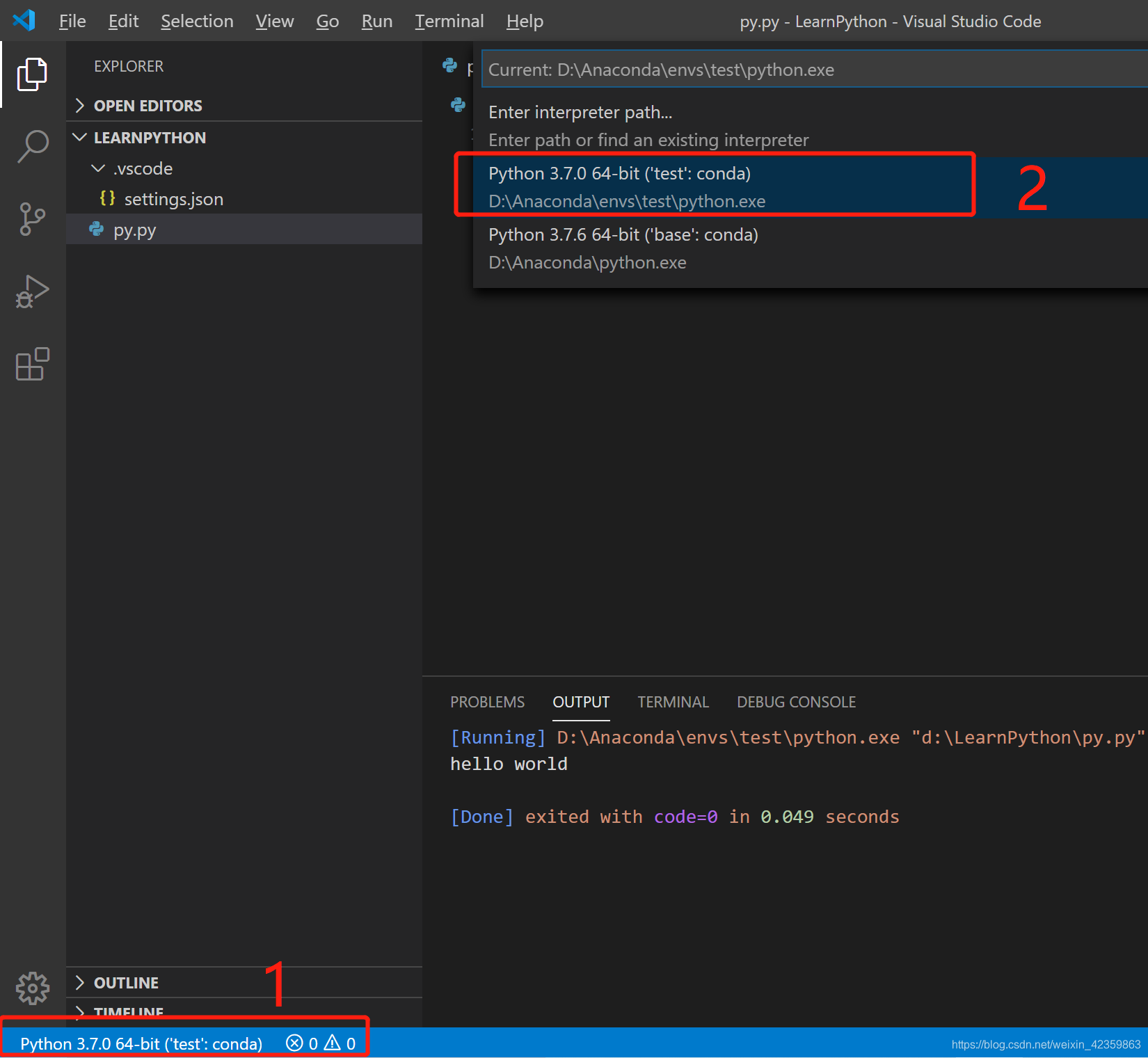The image size is (1148, 1058).
Task: Collapse the LEARNPYTHON folder section
Action: coord(244,137)
